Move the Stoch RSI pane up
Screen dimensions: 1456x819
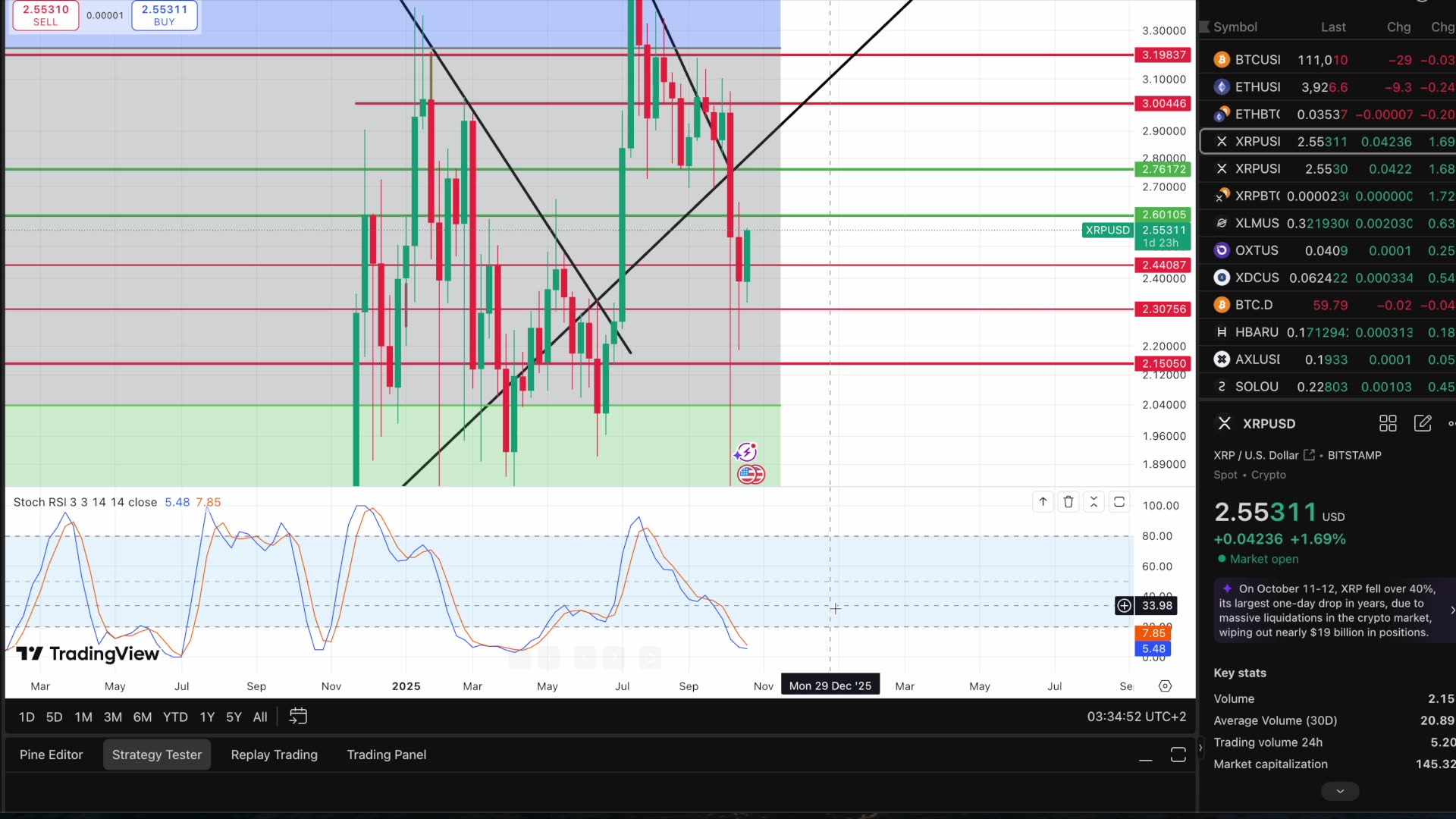point(1043,502)
